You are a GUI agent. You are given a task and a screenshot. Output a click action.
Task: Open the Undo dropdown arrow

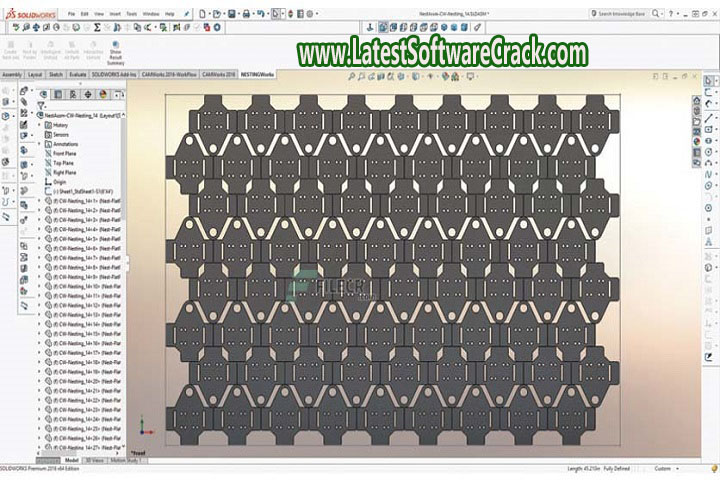[x=267, y=14]
